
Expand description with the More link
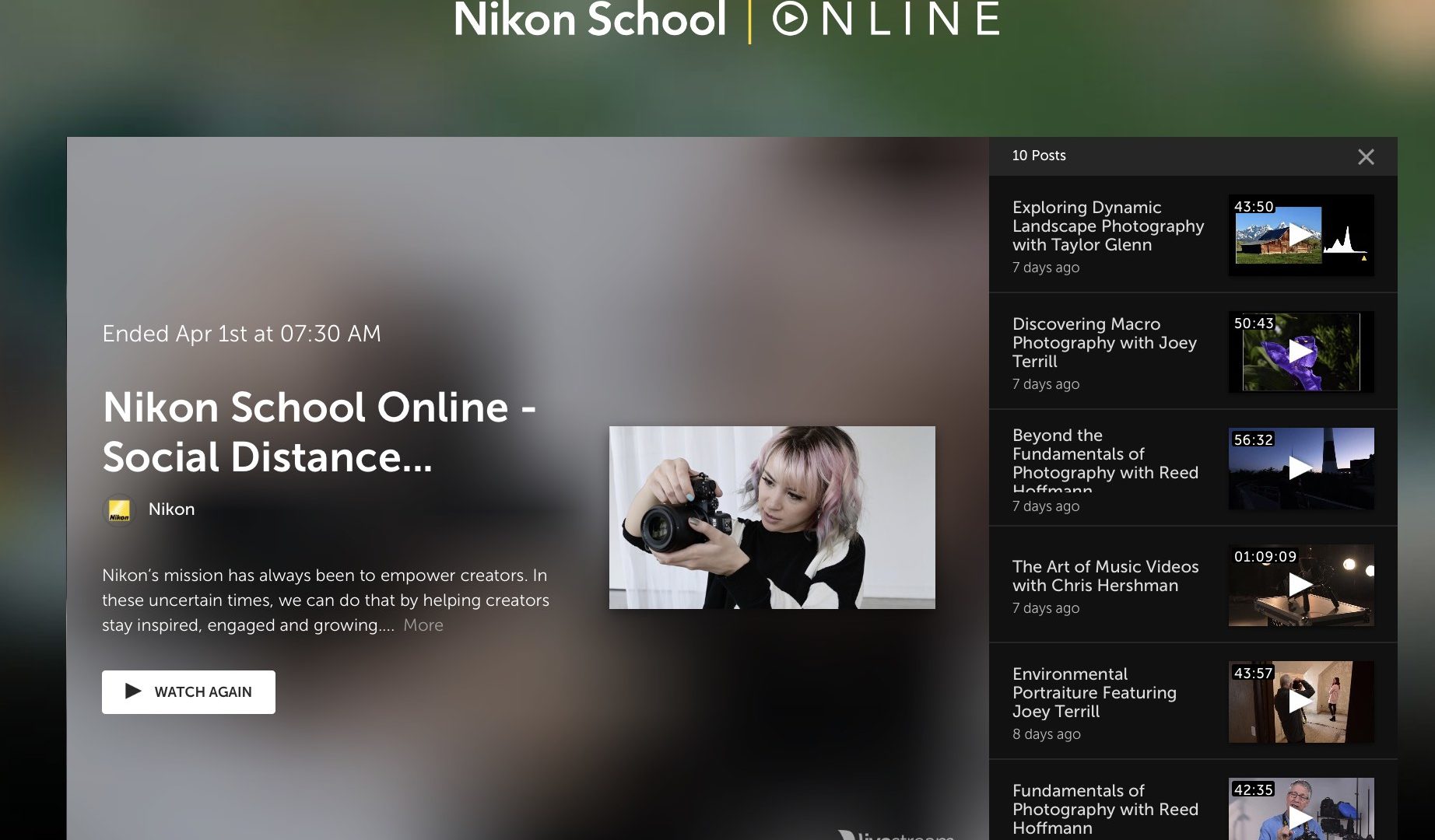click(x=423, y=625)
